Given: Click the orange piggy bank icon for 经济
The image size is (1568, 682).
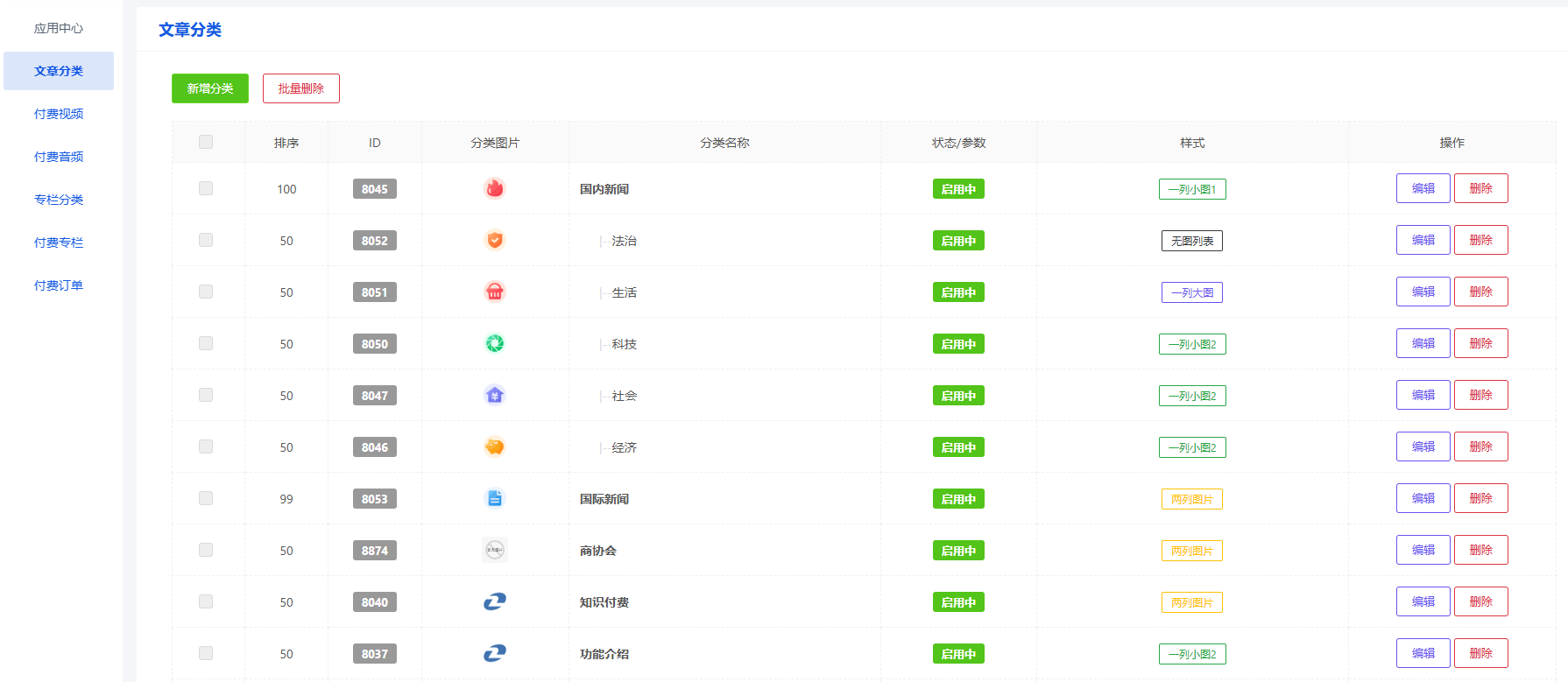Looking at the screenshot, I should point(495,446).
